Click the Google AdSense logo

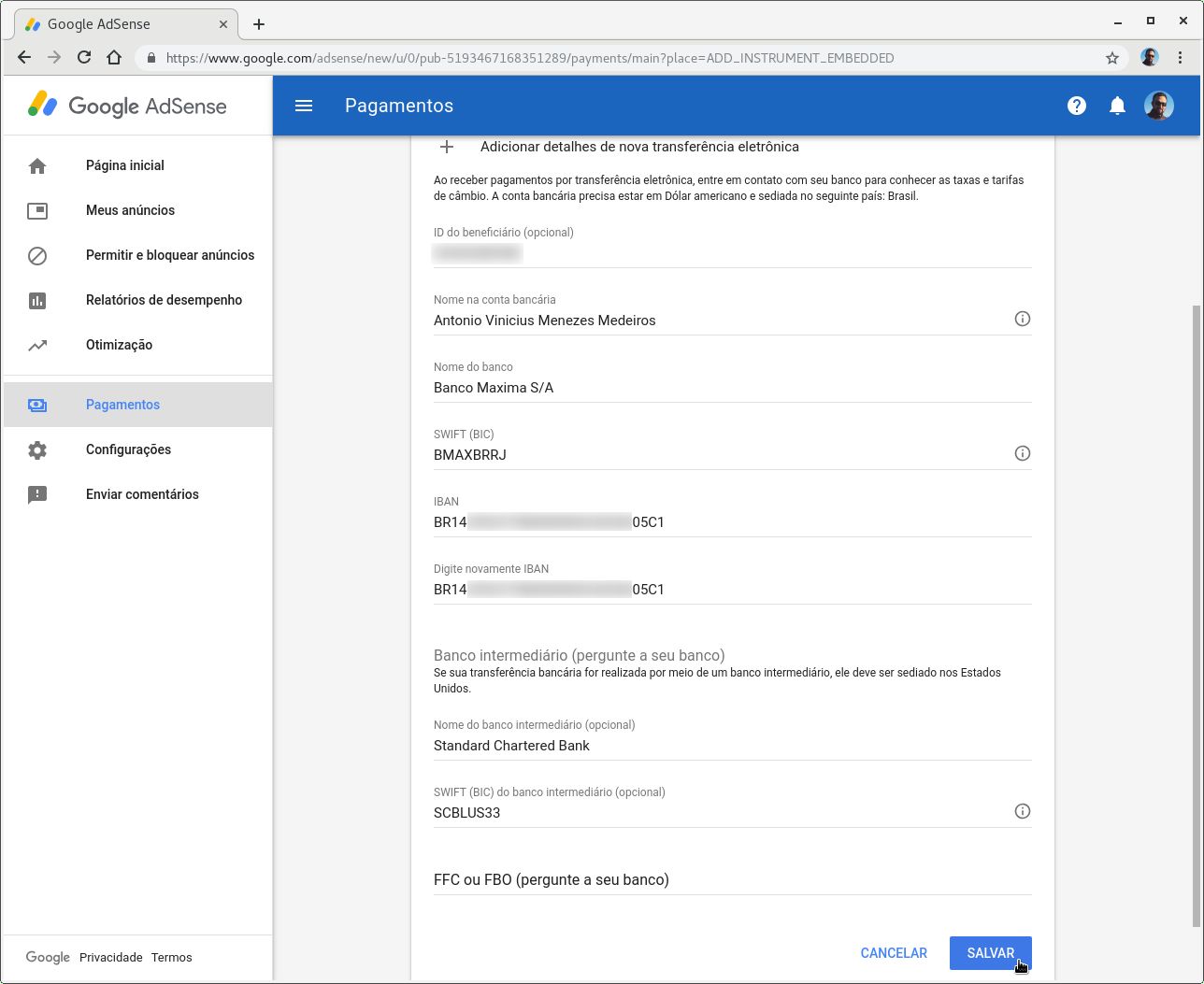pos(127,106)
